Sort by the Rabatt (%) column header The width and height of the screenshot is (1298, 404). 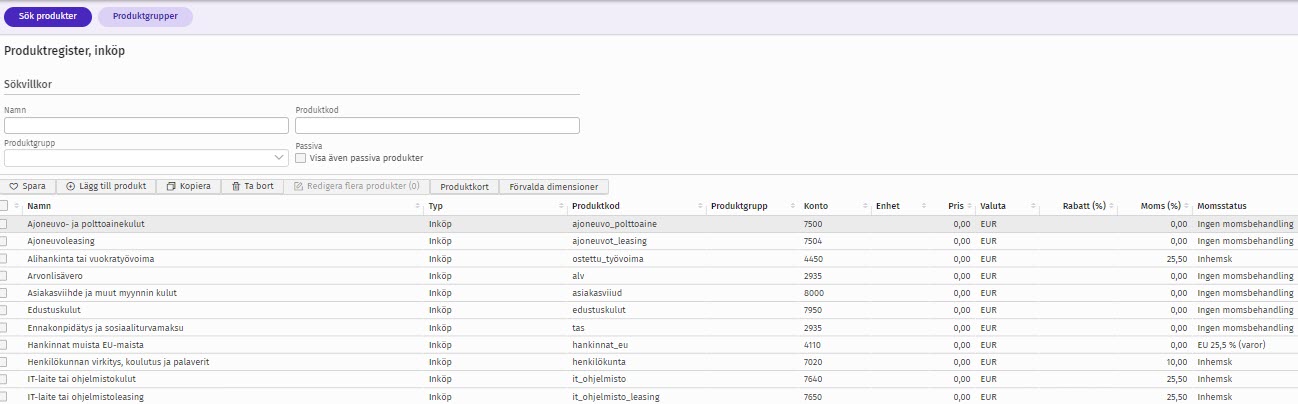click(x=1084, y=206)
